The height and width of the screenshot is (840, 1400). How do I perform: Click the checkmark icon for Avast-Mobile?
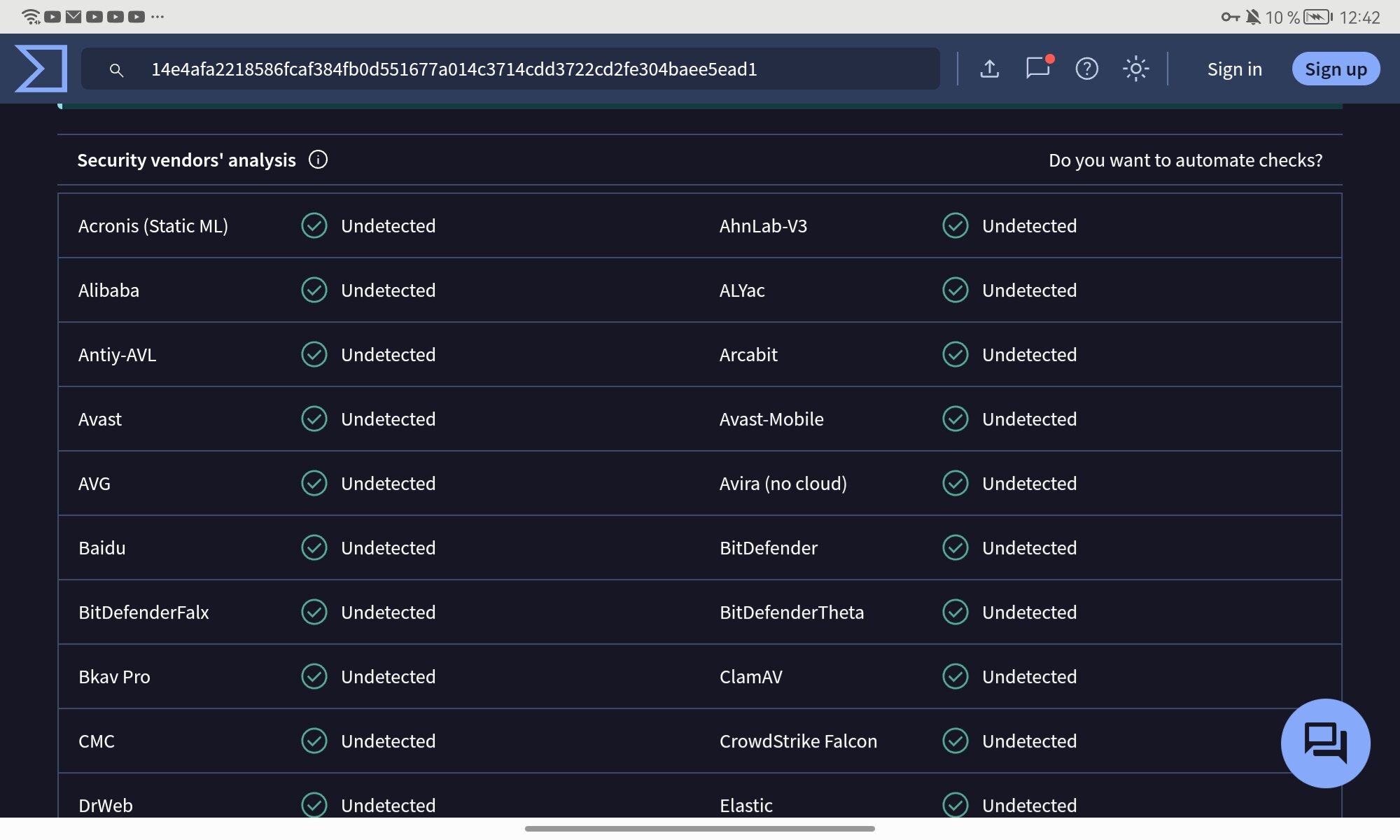[955, 419]
